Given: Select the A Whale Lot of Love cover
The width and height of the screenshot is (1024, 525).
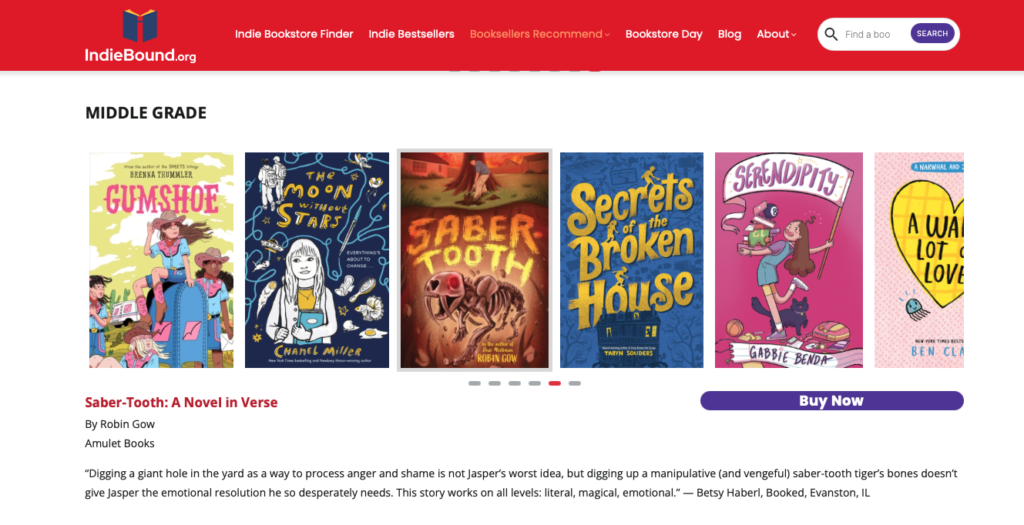Looking at the screenshot, I should pos(919,260).
